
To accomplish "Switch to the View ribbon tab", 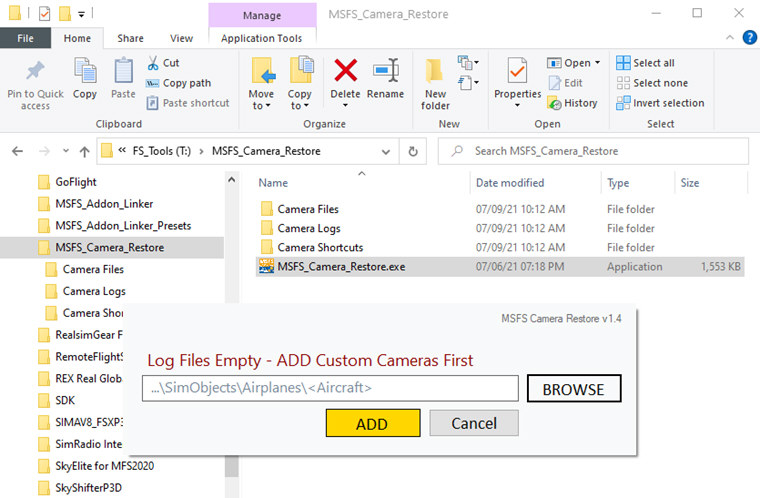I will [181, 38].
